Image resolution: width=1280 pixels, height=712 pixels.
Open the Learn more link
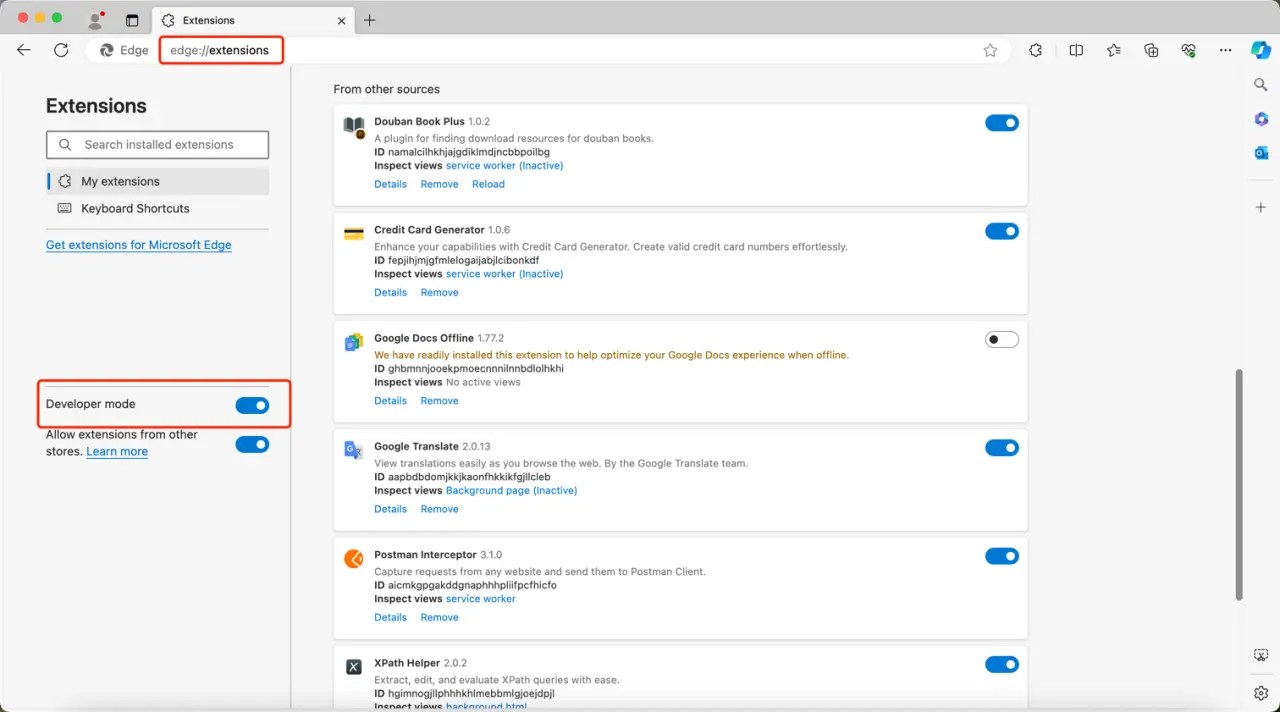pyautogui.click(x=117, y=451)
